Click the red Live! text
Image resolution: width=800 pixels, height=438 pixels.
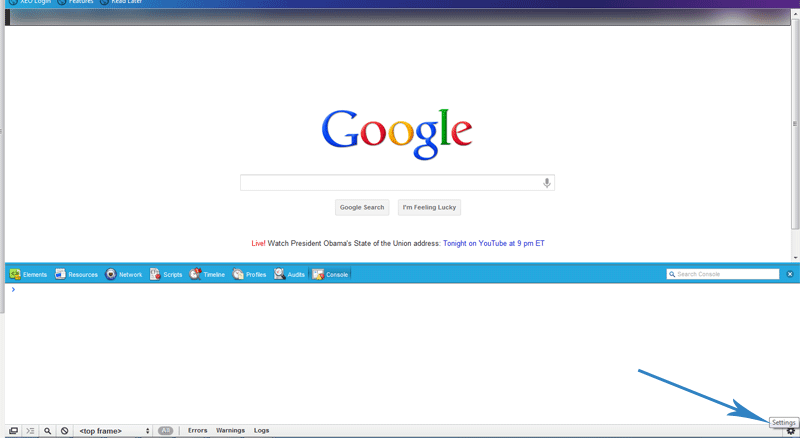tap(258, 244)
